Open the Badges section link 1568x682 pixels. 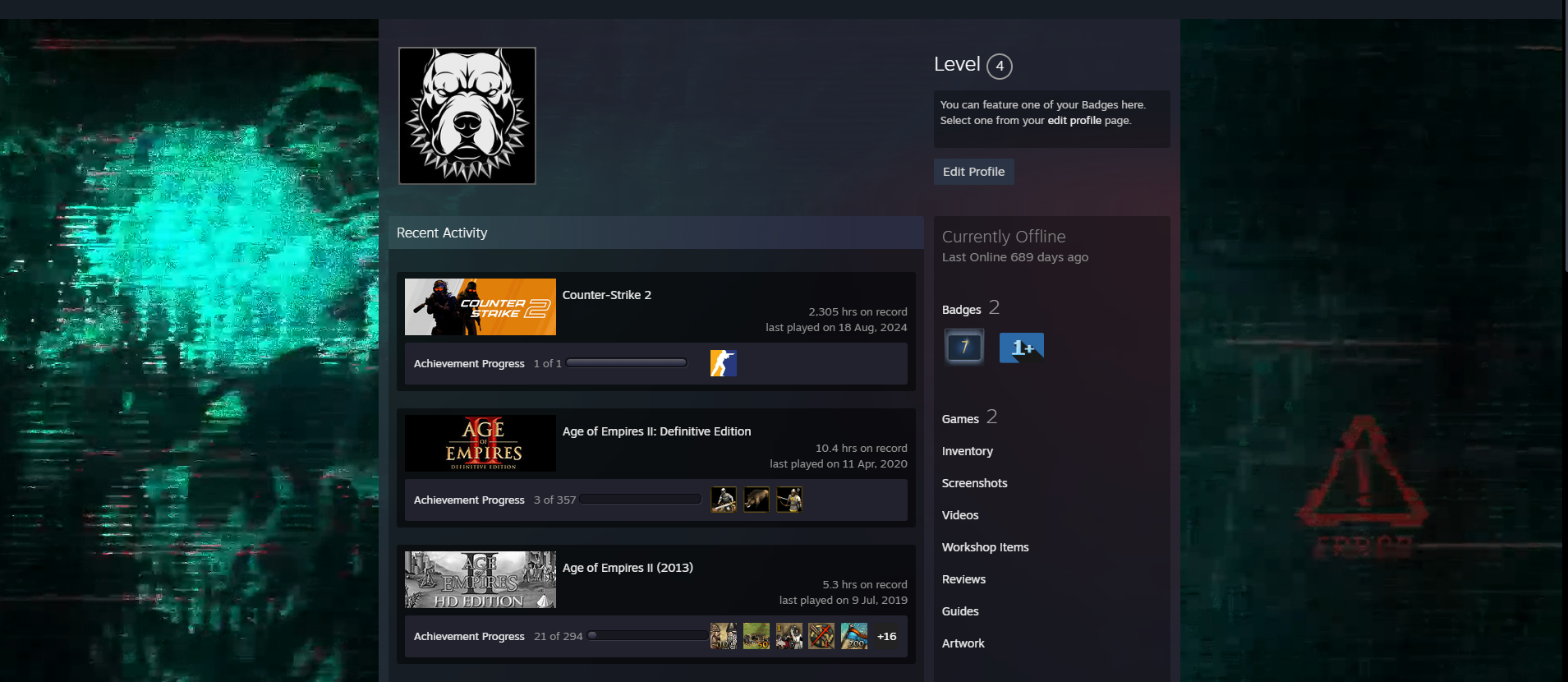click(962, 310)
